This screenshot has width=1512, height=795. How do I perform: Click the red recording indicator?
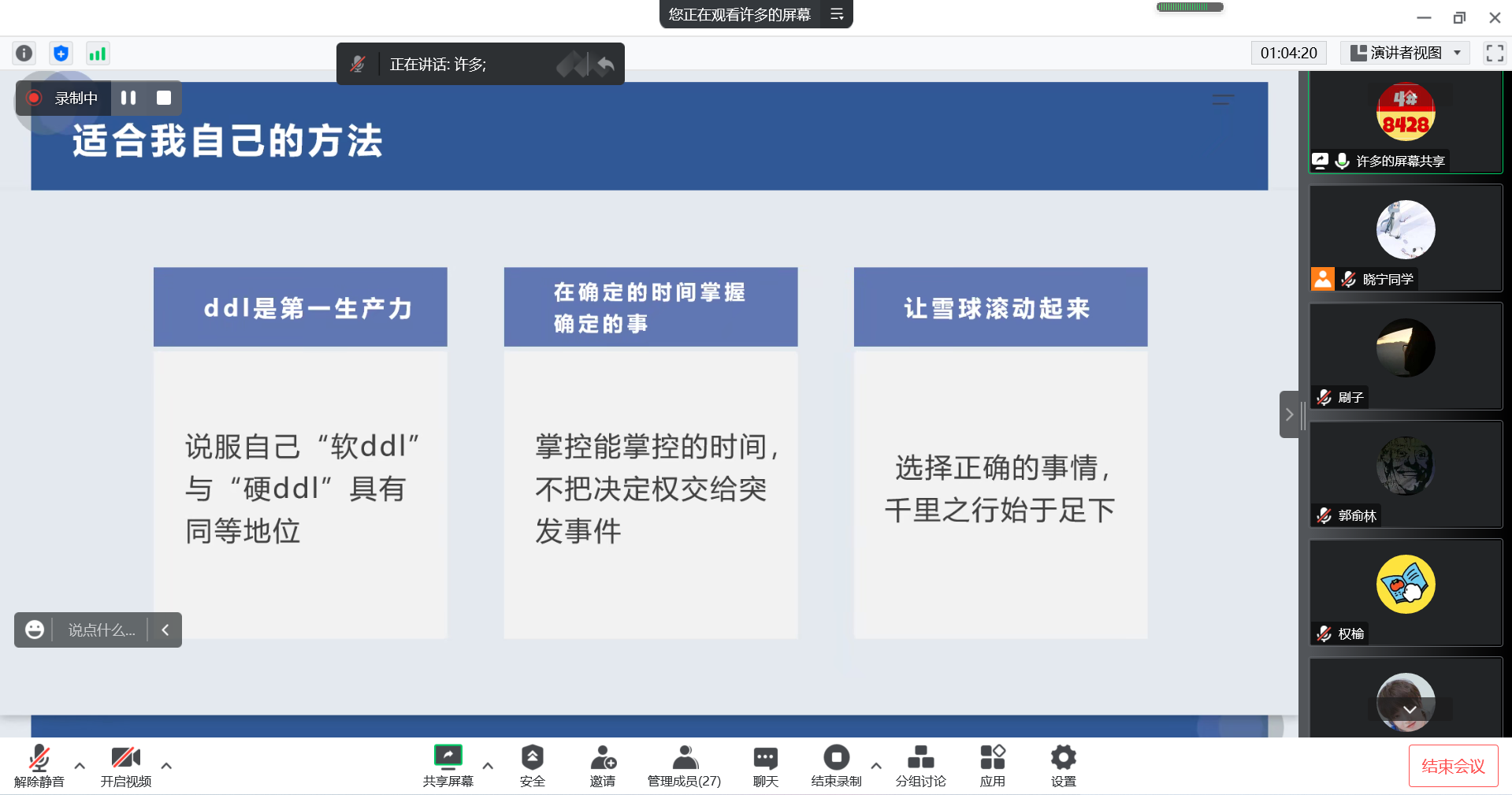[x=34, y=98]
